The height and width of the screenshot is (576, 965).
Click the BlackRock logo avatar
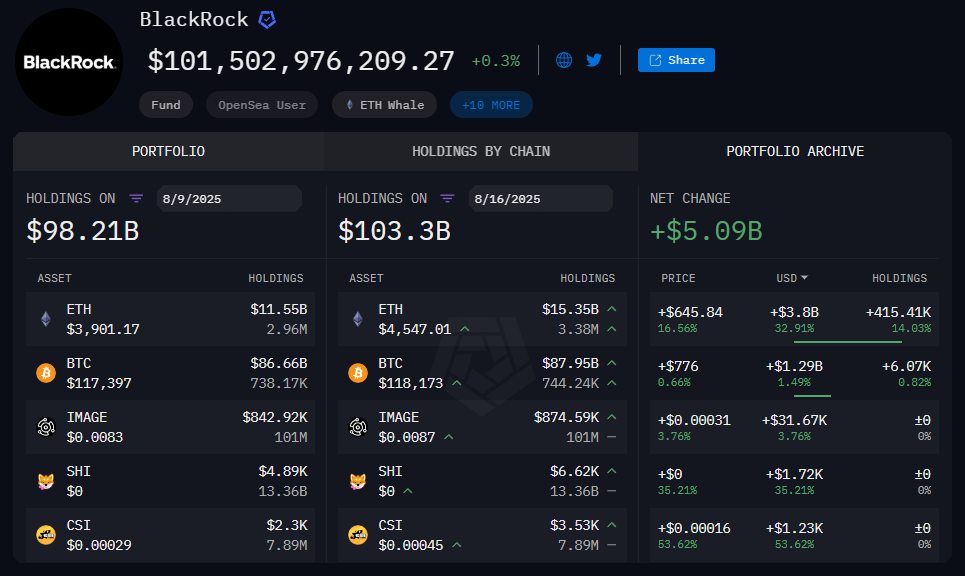pos(69,62)
